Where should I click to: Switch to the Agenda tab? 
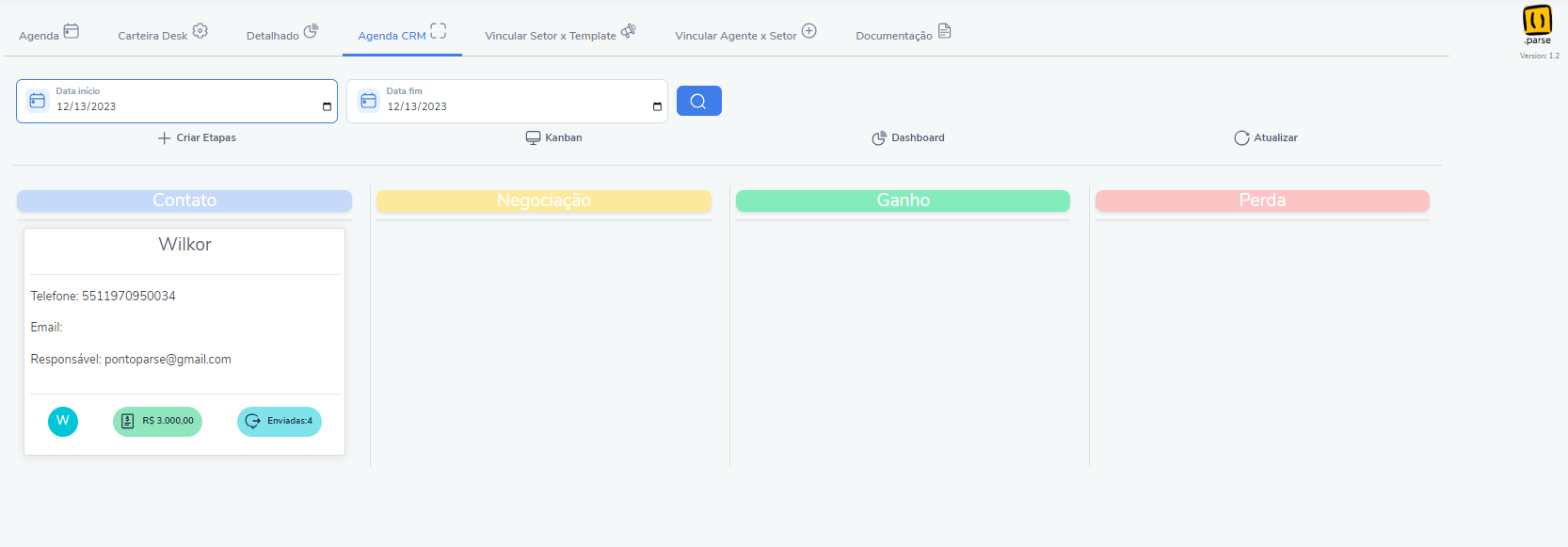point(49,33)
